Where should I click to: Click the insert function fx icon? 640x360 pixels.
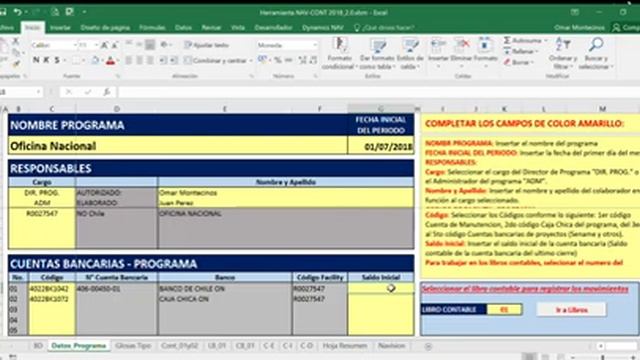pos(107,92)
